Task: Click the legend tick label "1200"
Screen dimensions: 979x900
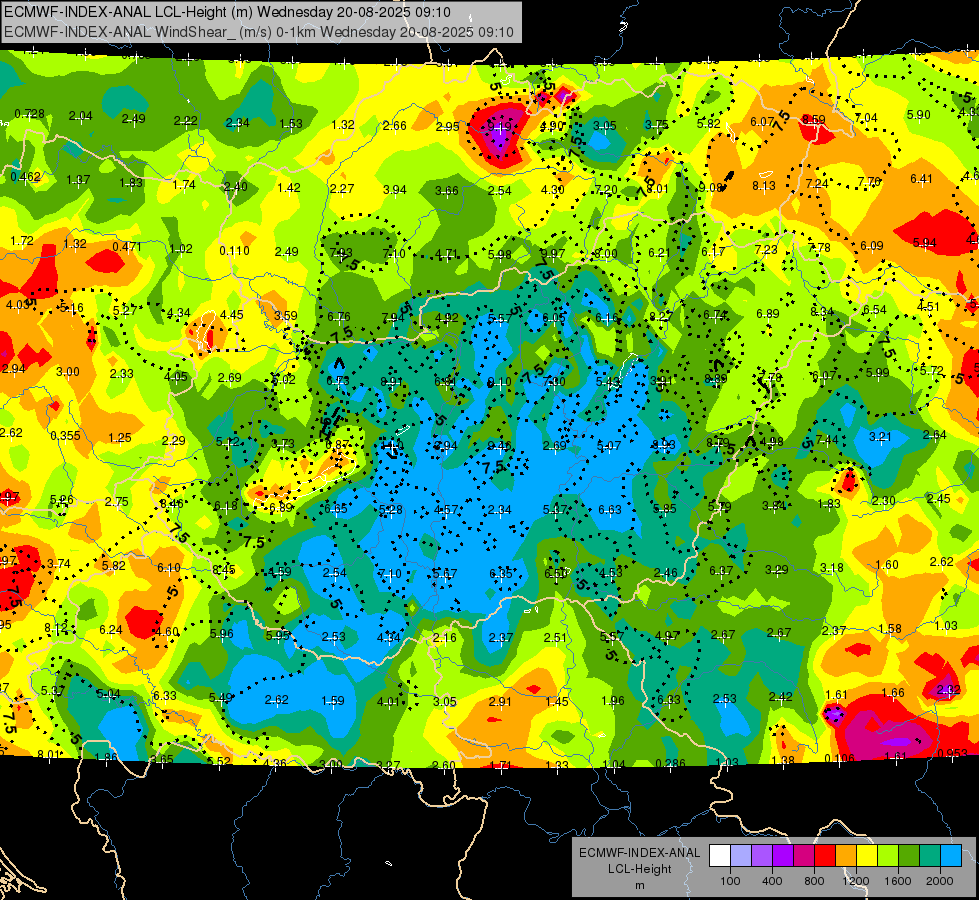Action: point(855,881)
